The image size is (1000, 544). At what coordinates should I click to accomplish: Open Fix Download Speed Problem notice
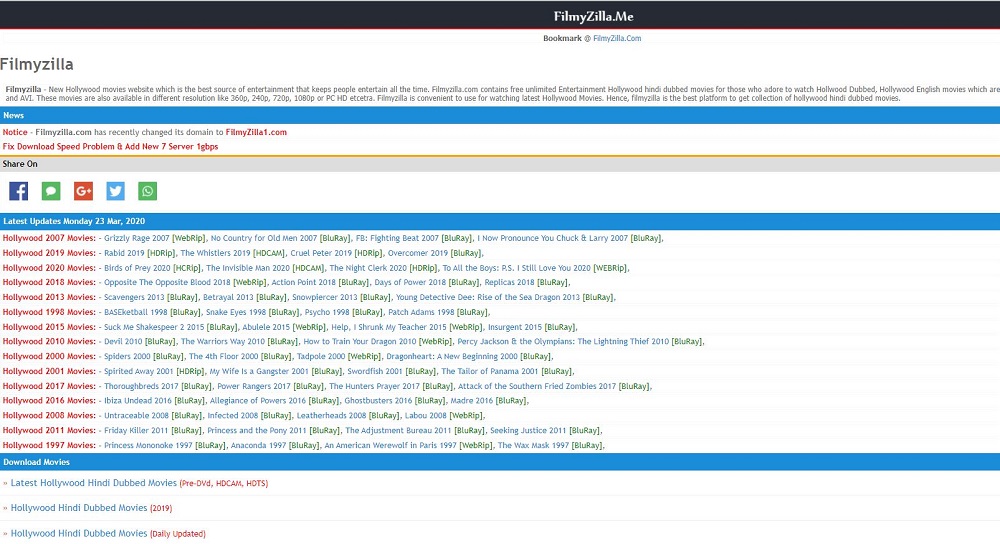tap(110, 147)
